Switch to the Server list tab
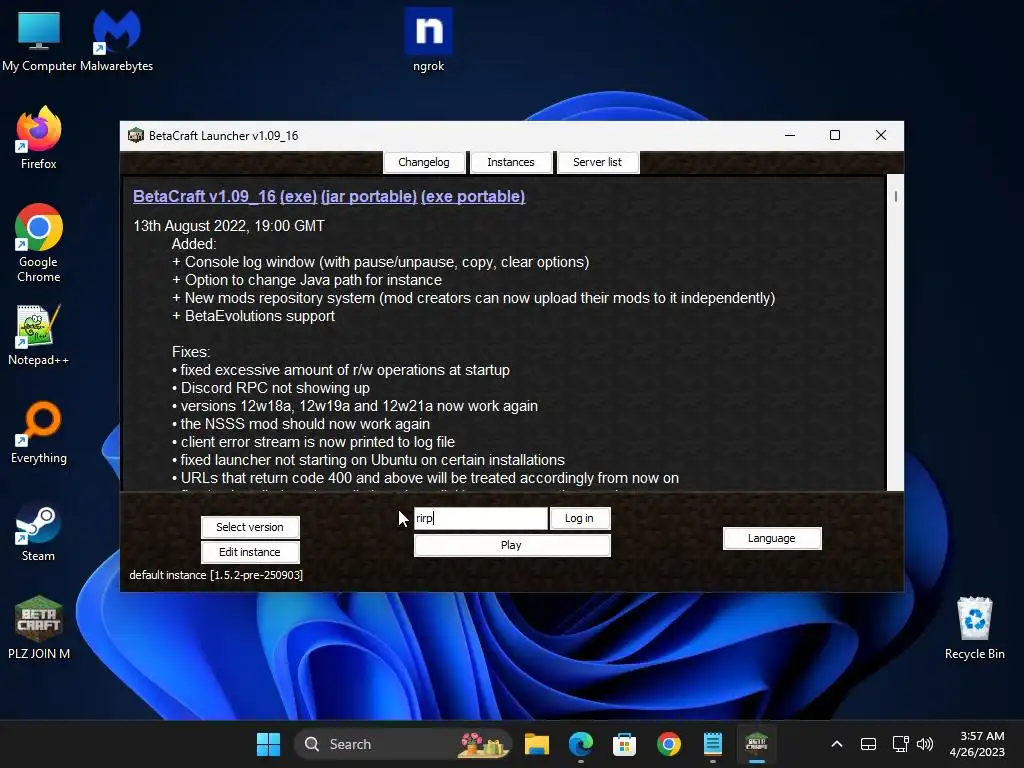Screen dimensions: 1024x768 pos(598,162)
